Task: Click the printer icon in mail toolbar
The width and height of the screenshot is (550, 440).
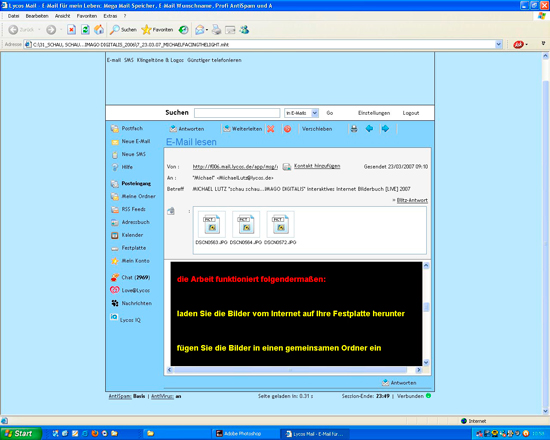Action: click(x=354, y=129)
